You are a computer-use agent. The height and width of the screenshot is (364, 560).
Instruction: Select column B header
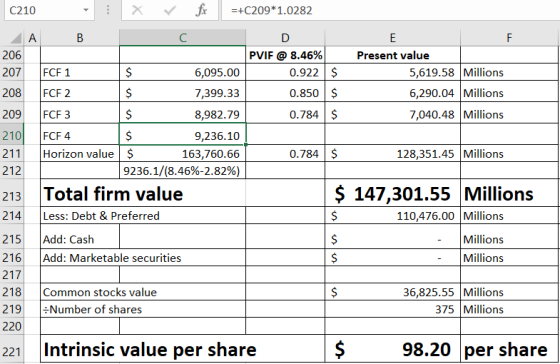(80, 38)
